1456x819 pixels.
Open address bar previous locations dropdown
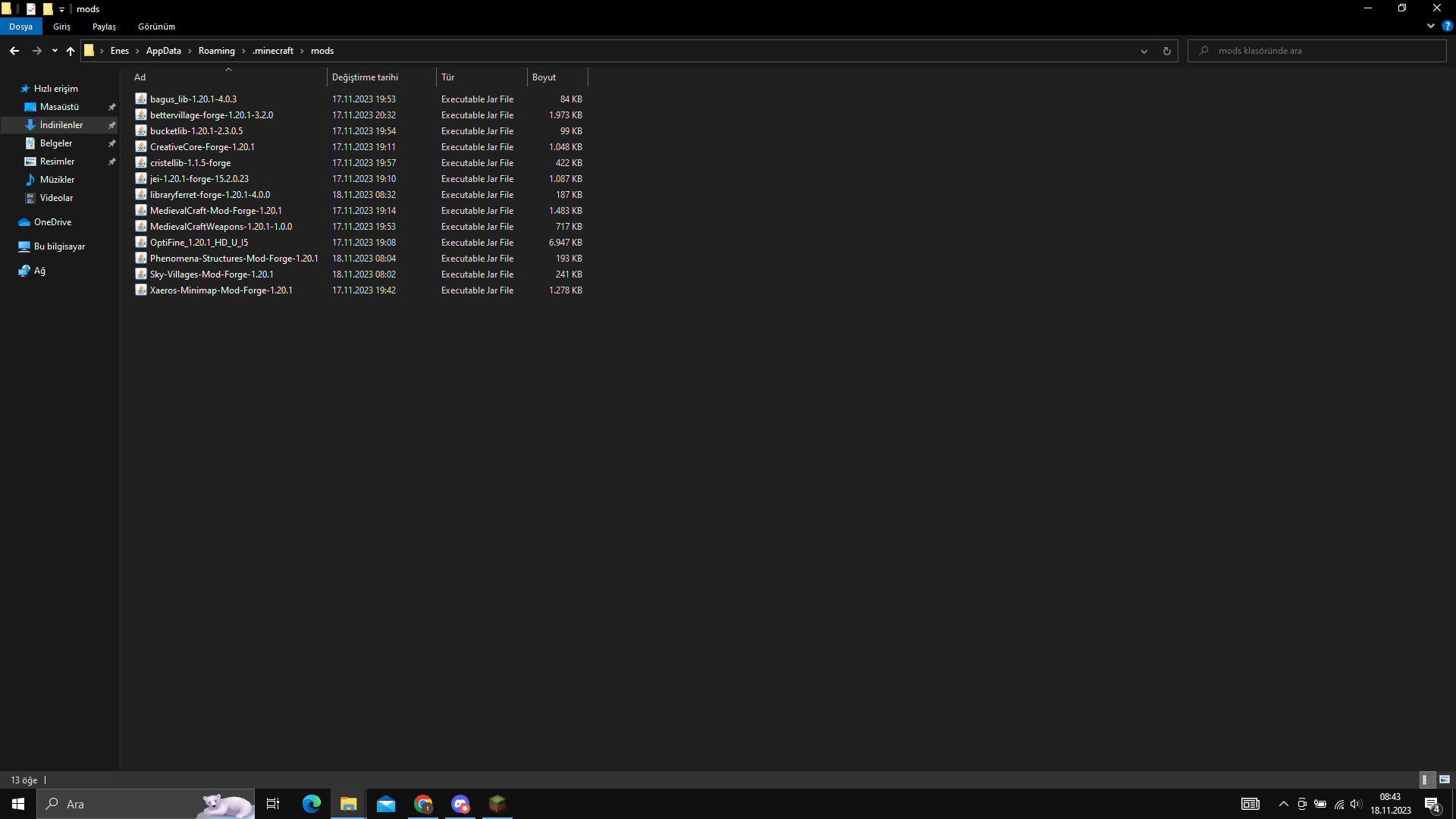coord(1144,51)
